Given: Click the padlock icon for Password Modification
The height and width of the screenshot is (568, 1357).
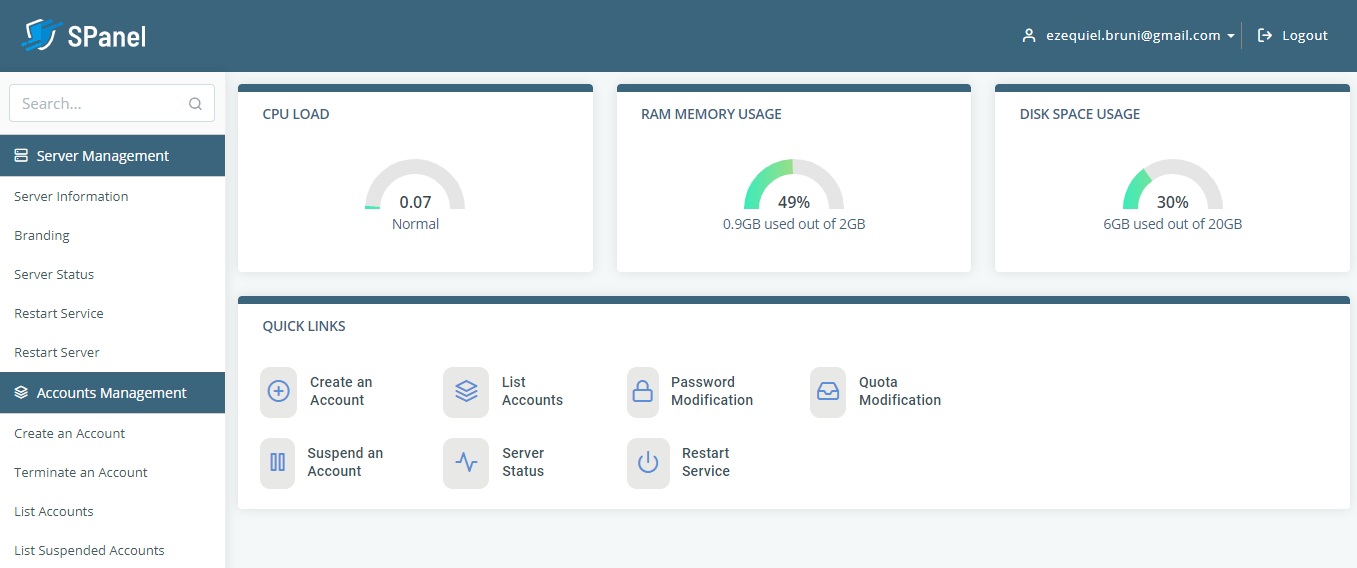Looking at the screenshot, I should [643, 392].
